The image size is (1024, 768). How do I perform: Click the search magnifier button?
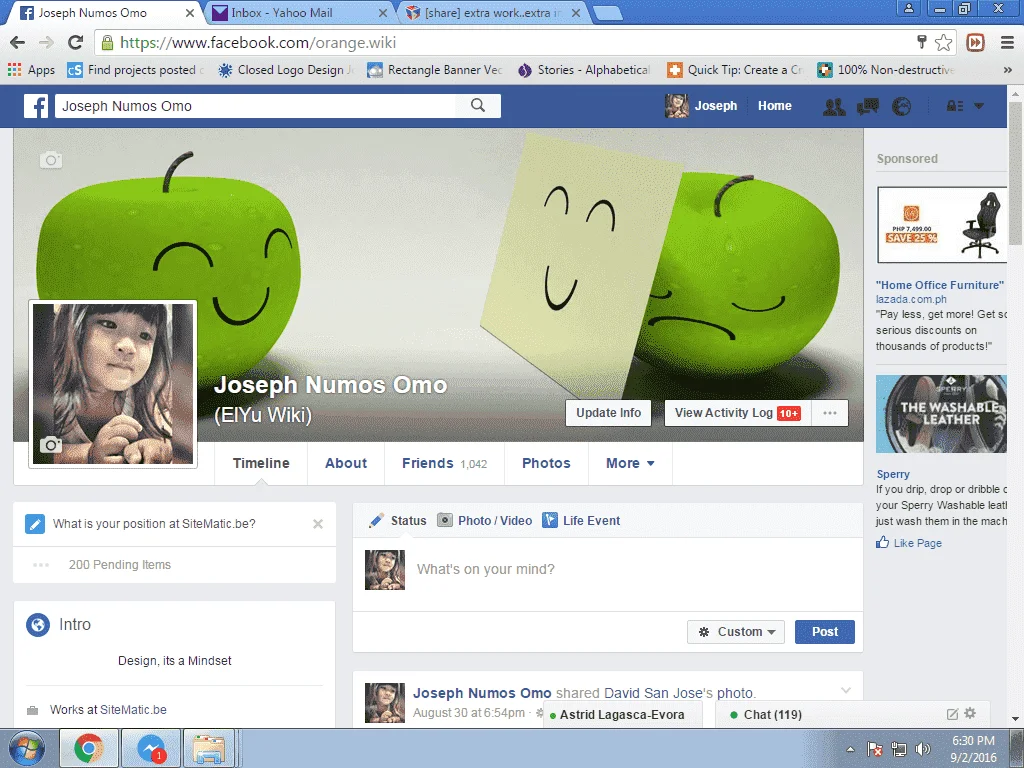pos(478,106)
